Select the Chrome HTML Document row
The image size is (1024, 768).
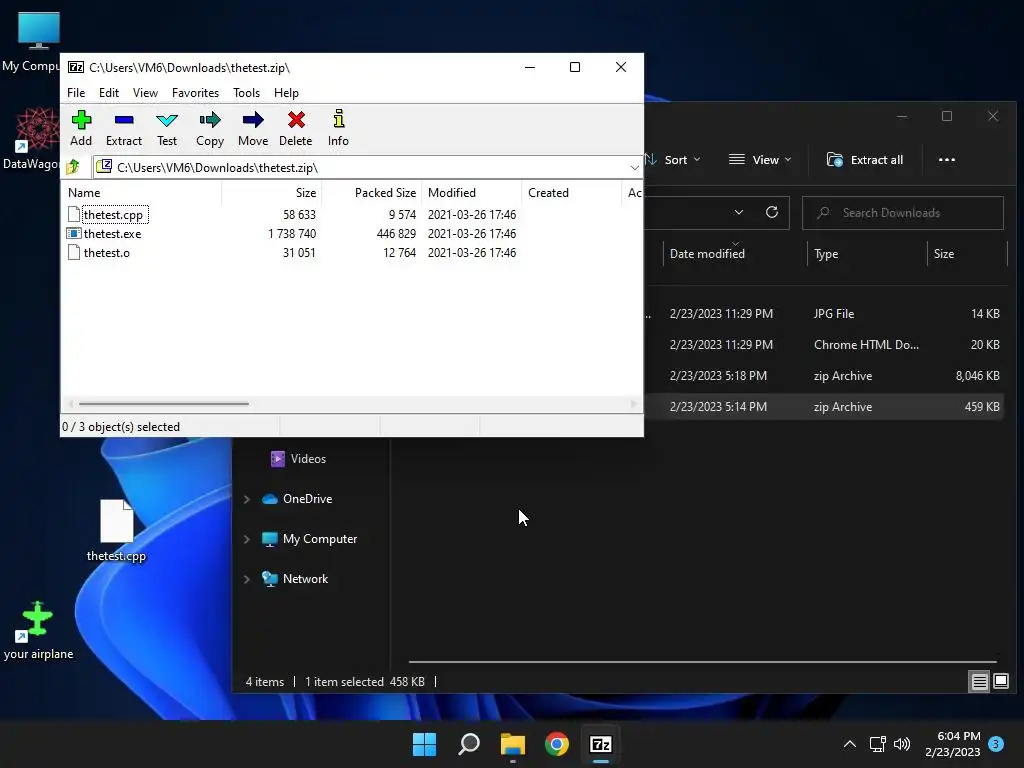click(824, 345)
